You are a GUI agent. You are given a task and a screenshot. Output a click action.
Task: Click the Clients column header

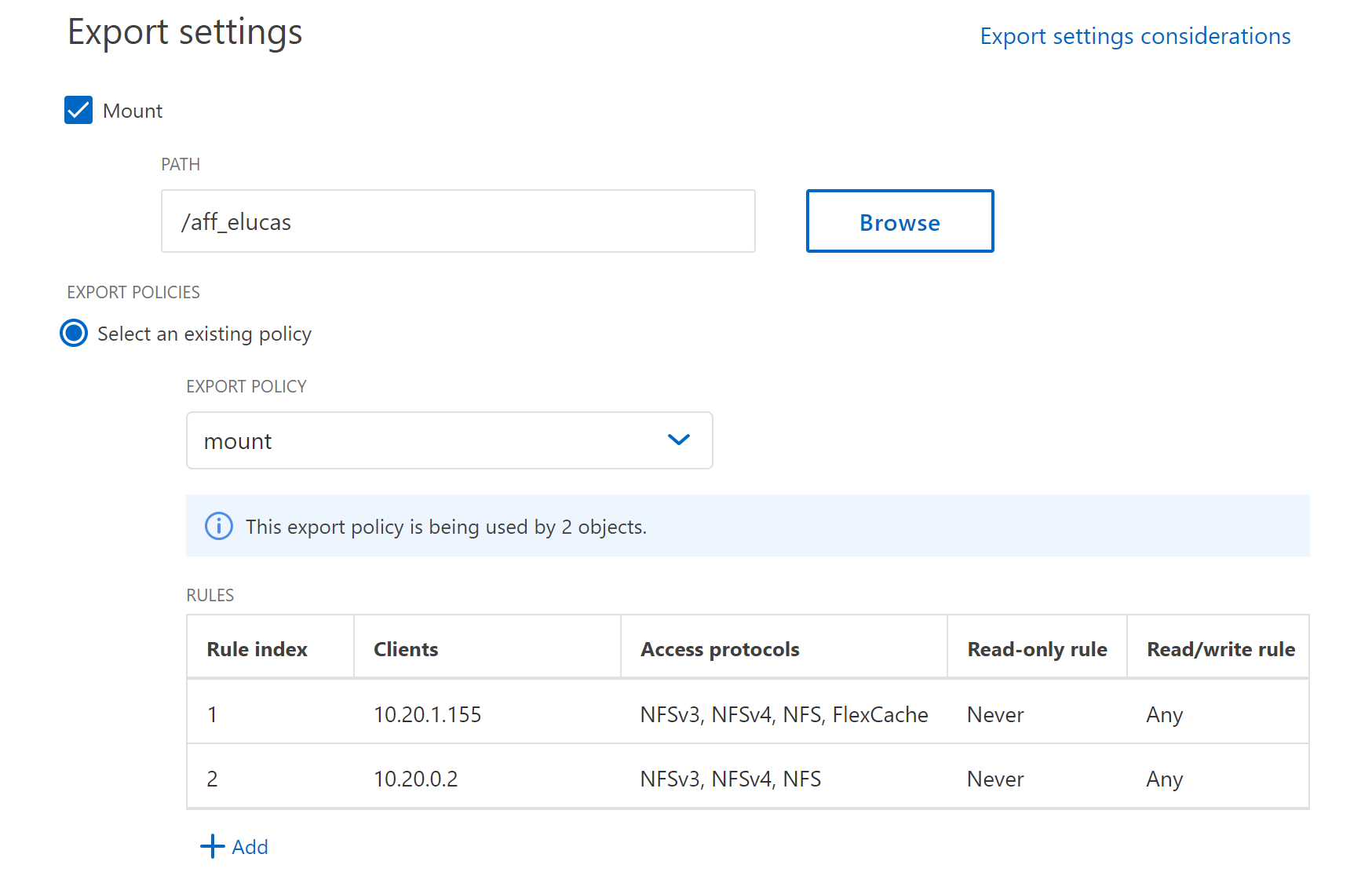[406, 649]
